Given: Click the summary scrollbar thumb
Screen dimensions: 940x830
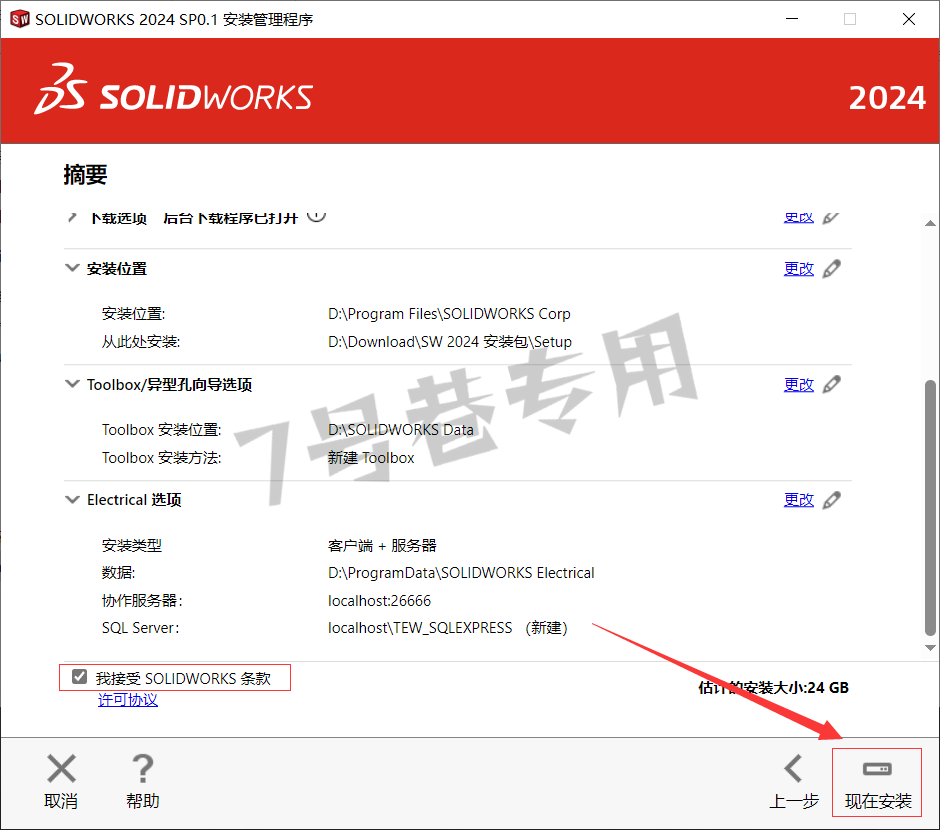Looking at the screenshot, I should (x=930, y=507).
